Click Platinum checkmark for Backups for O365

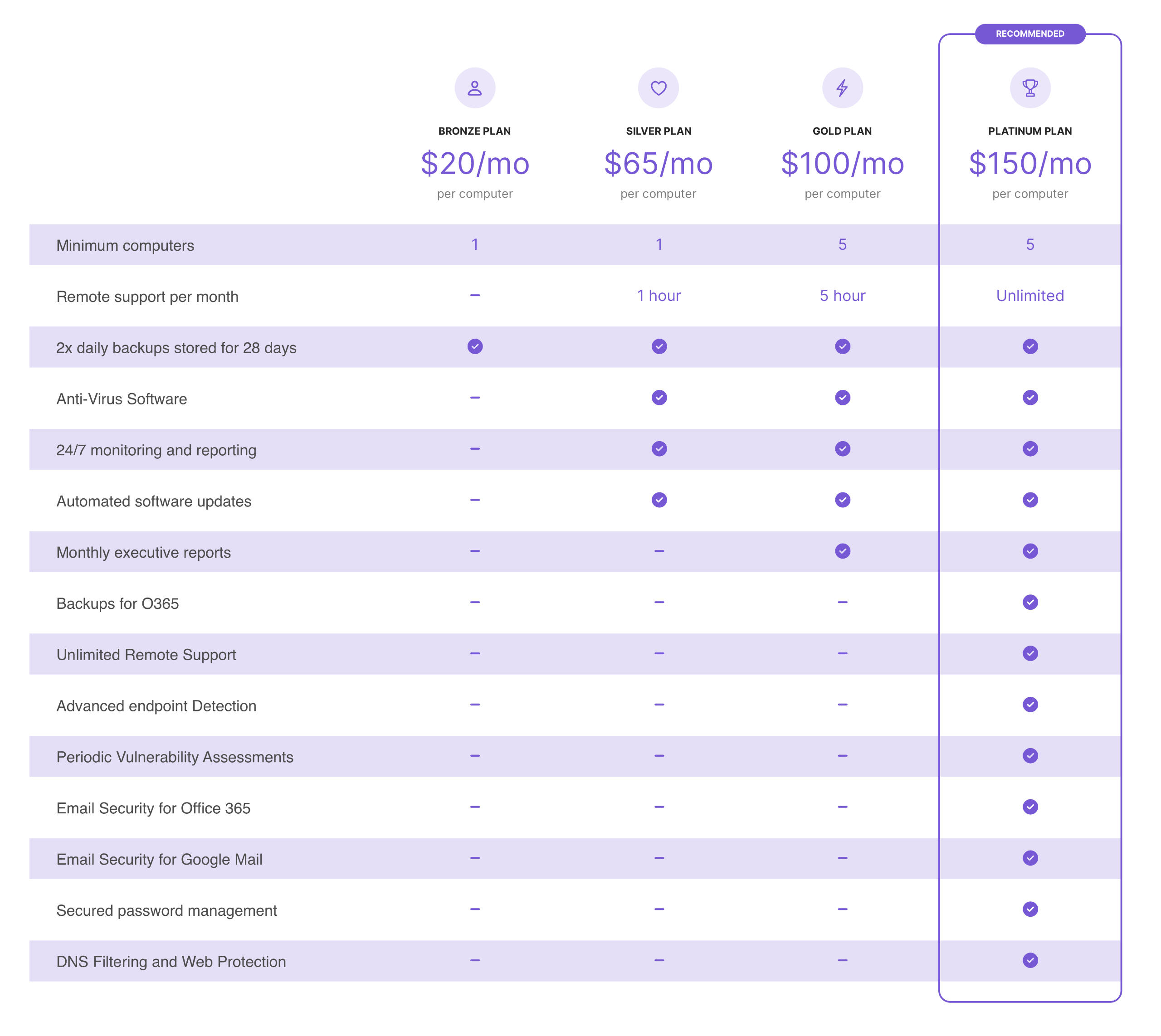click(1029, 602)
